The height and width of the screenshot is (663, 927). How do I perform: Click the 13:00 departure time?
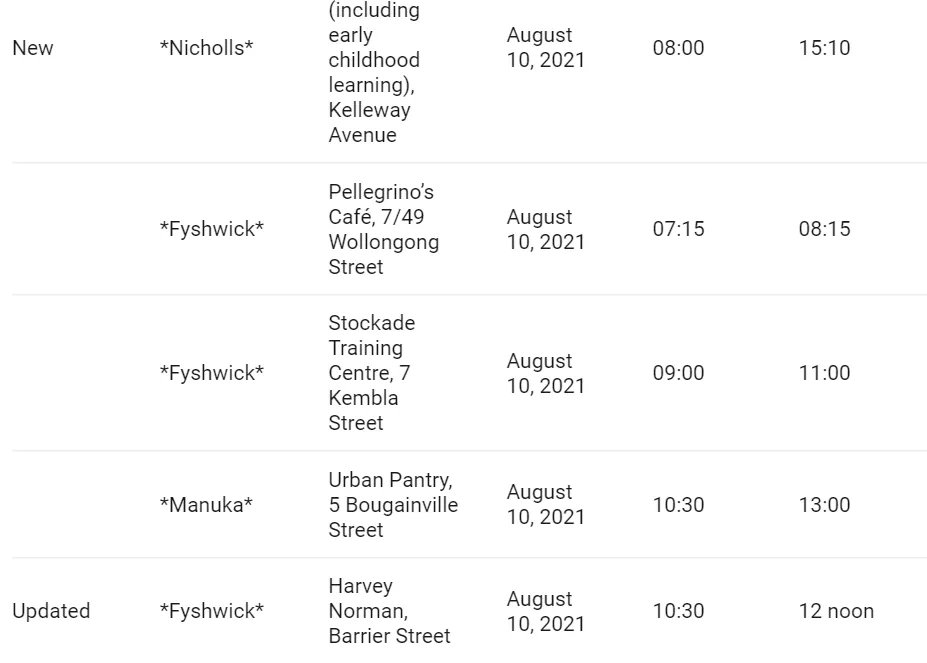point(824,504)
